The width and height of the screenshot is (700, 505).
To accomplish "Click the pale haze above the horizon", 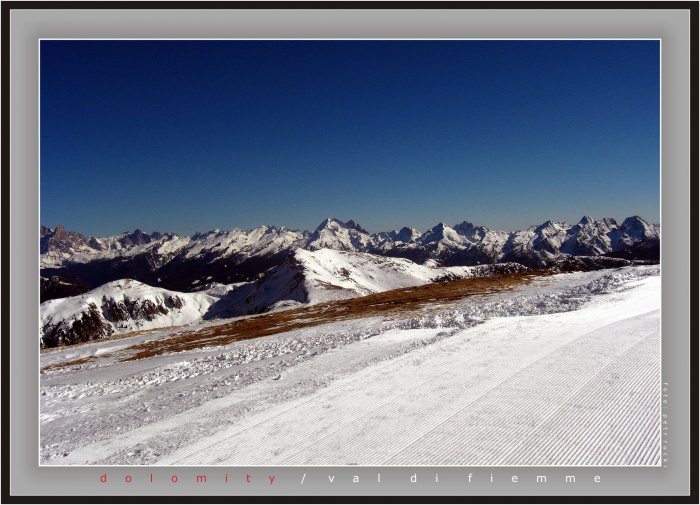I will click(350, 218).
